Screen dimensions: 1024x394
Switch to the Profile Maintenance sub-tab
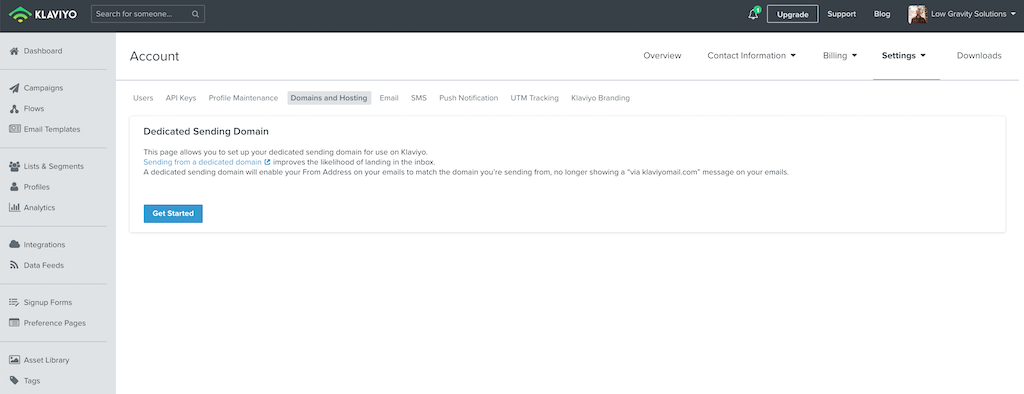tap(243, 98)
